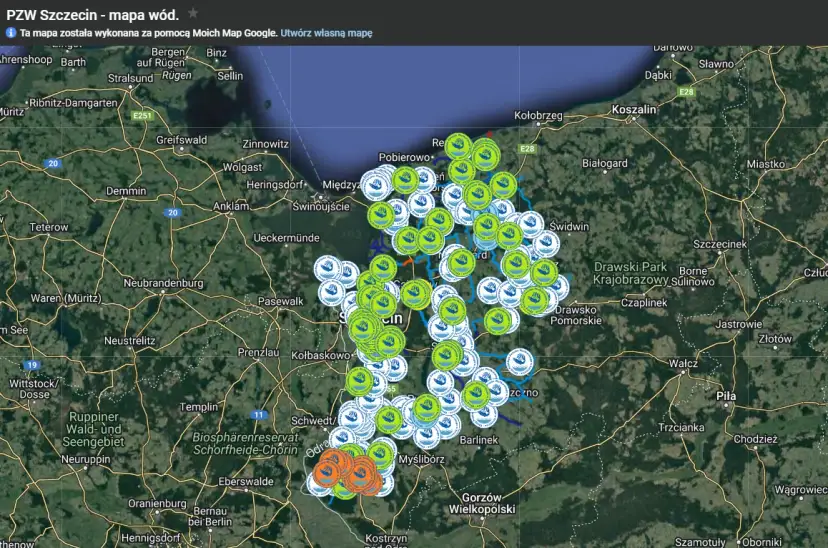Select green marker beside Pobierowo label
Screen dimensions: 828x548
405,180
